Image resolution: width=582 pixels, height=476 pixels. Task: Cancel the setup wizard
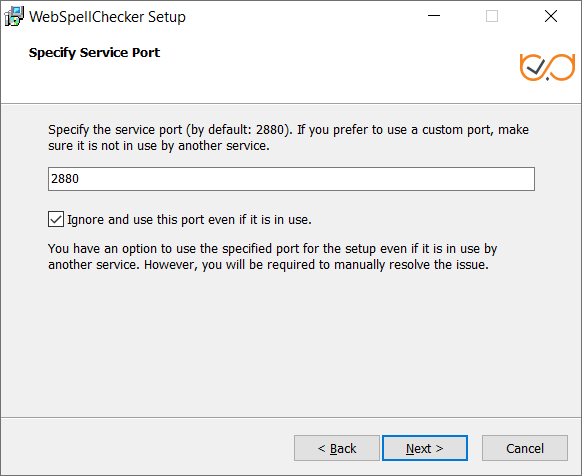pos(525,448)
